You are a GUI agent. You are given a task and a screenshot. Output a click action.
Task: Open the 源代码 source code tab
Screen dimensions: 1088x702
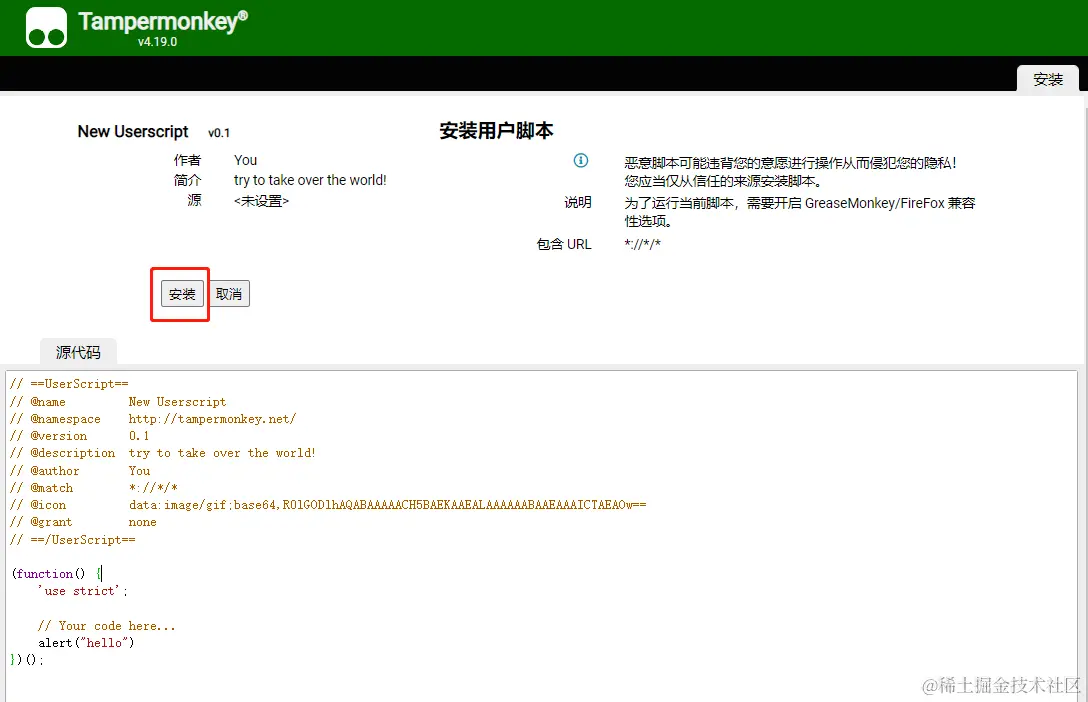point(78,352)
